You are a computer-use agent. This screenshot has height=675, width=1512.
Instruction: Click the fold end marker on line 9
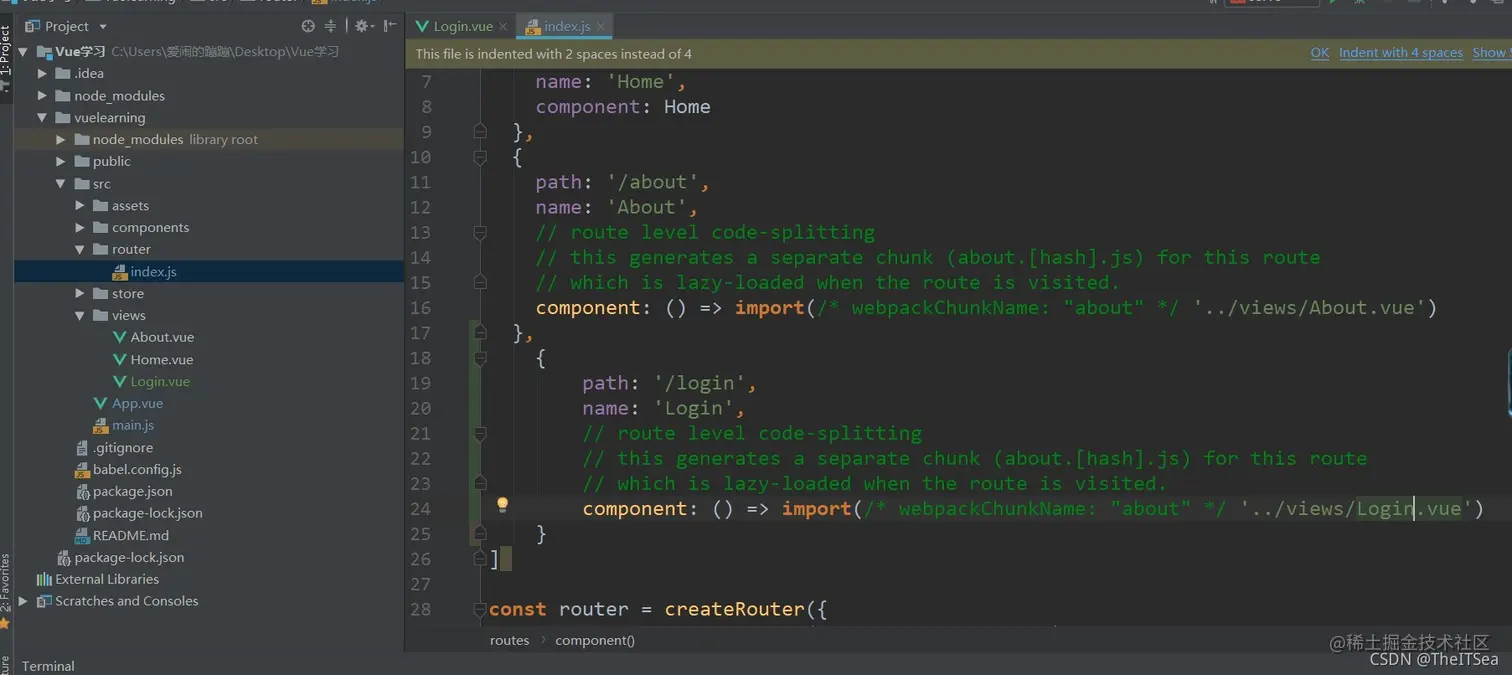point(479,132)
